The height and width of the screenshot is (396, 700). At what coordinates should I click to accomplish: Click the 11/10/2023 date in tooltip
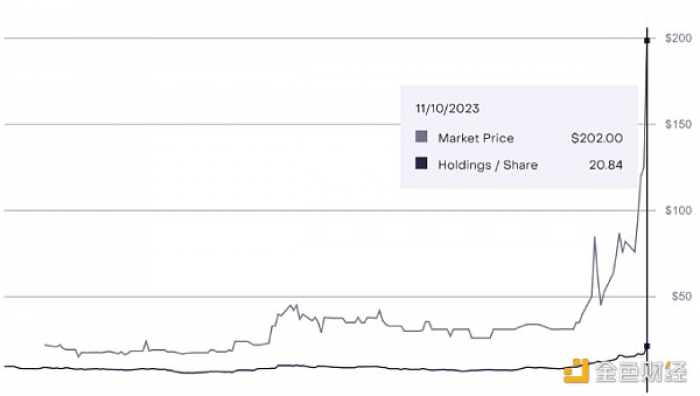(x=447, y=108)
